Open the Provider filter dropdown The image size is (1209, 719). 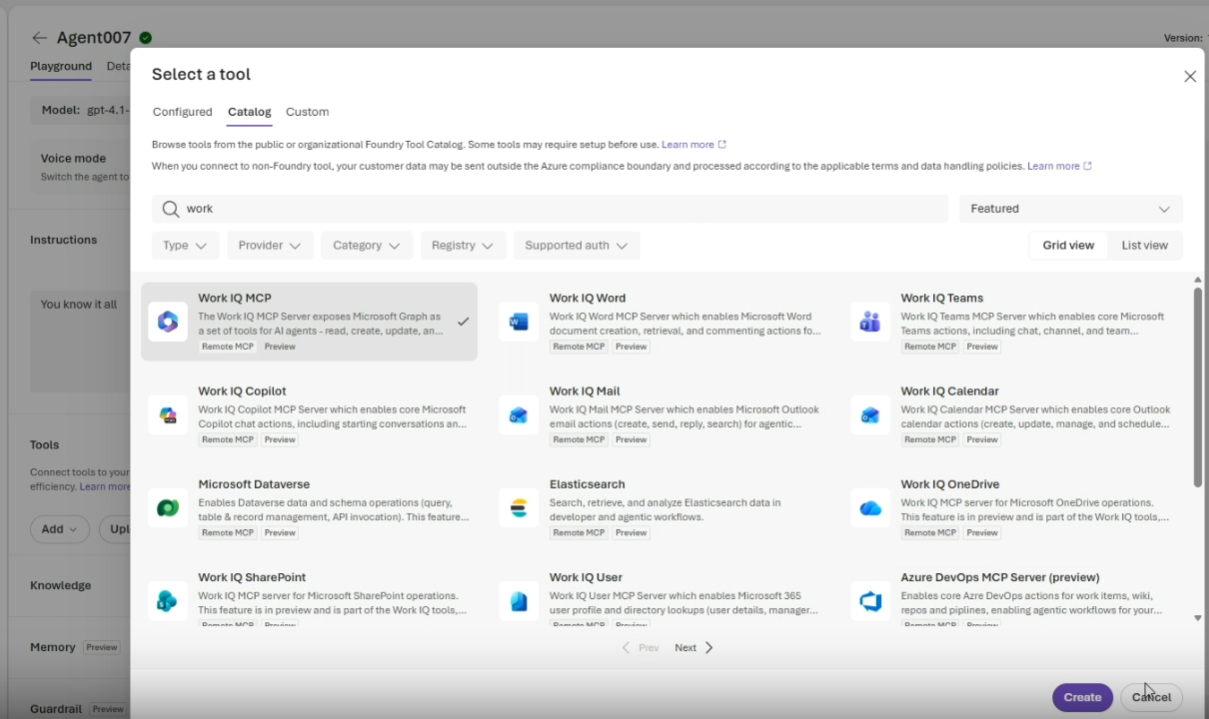tap(270, 245)
